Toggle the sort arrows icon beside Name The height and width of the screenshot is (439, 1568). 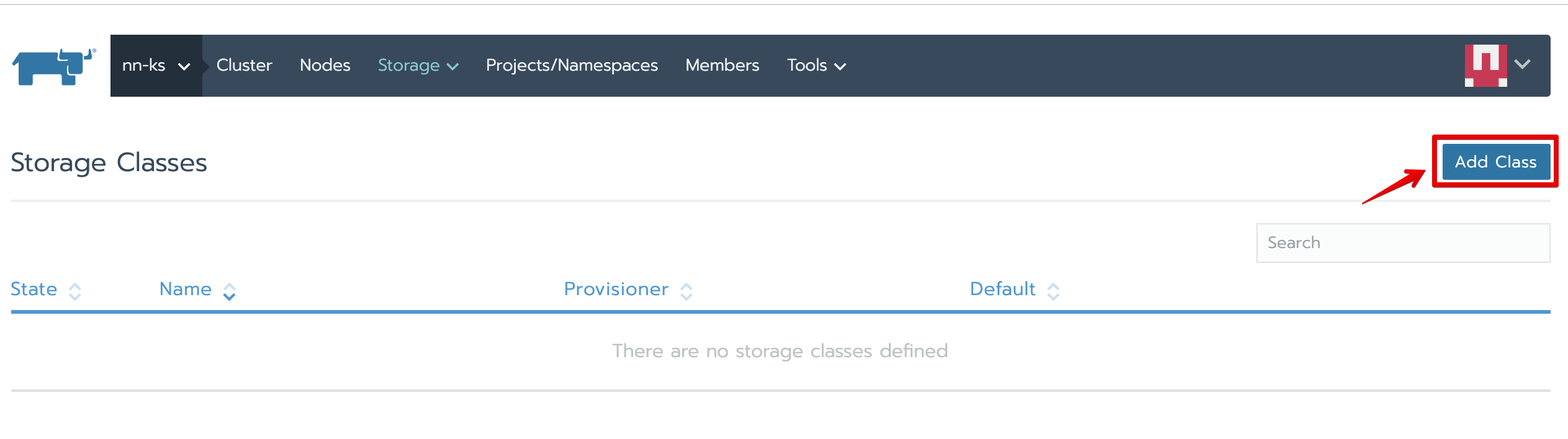coord(229,291)
